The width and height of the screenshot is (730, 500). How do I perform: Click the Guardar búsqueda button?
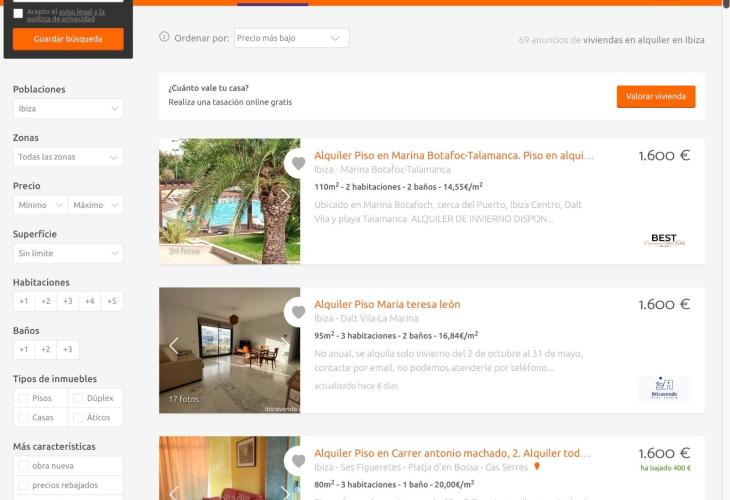point(68,39)
